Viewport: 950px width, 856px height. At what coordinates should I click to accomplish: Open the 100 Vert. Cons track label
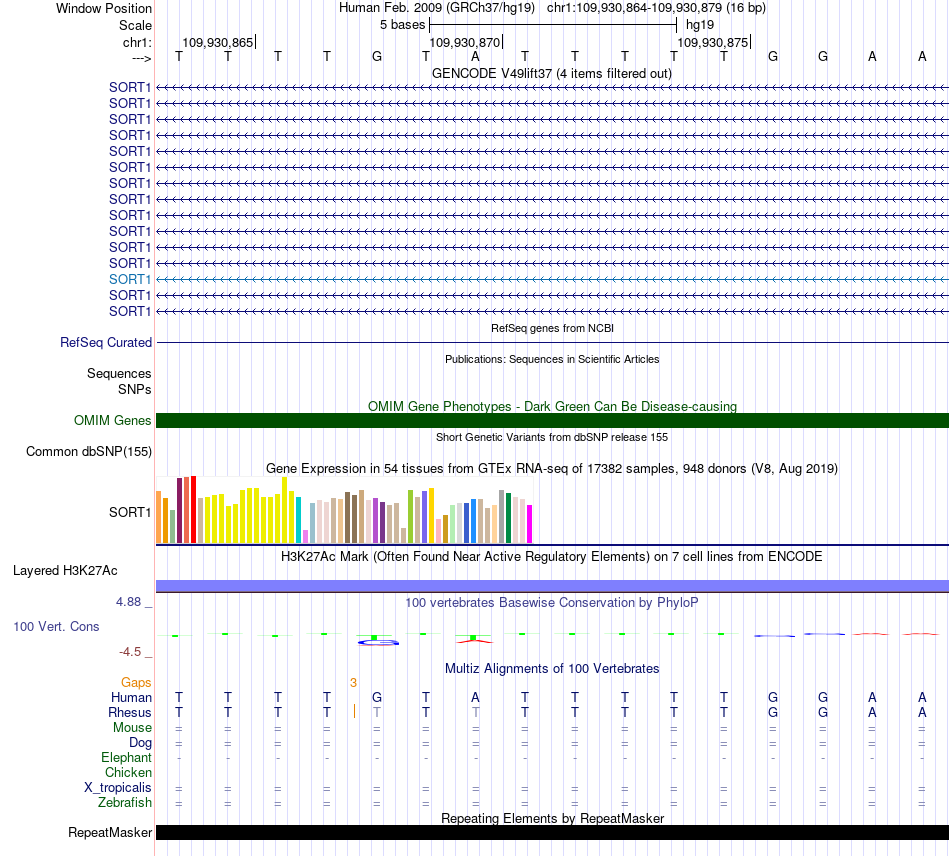click(56, 626)
